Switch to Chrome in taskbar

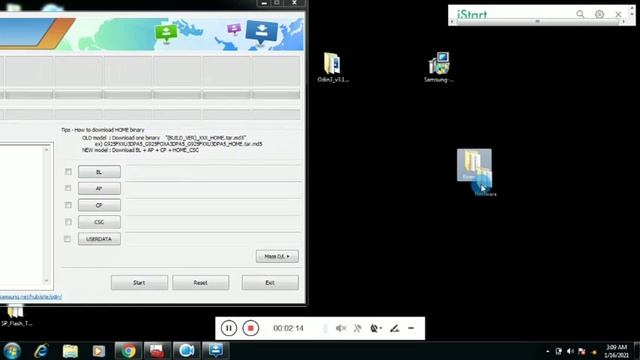[128, 351]
